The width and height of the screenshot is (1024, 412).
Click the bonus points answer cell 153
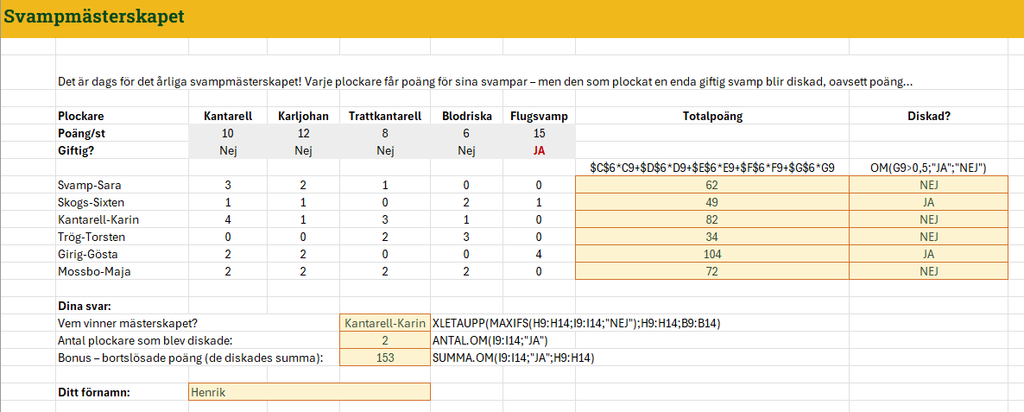point(385,358)
